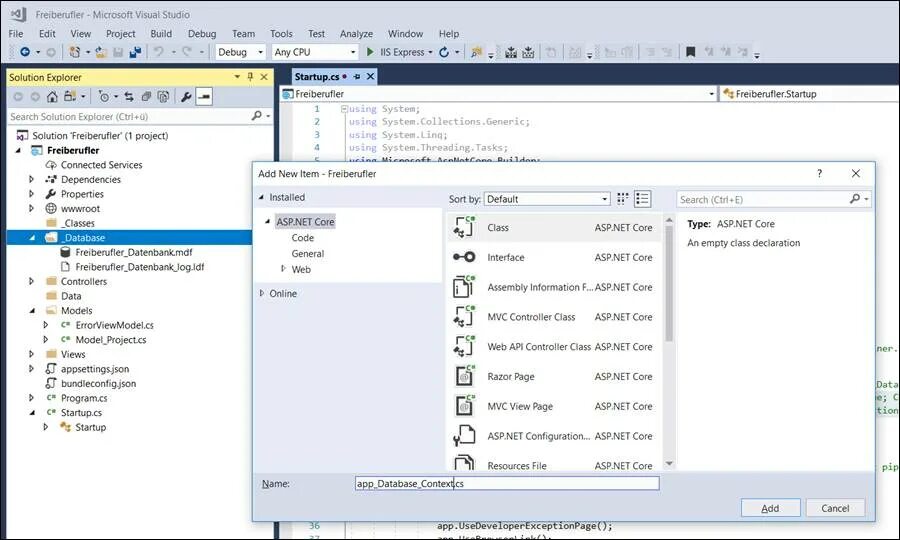Toggle Preview Selected Items icon

coord(204,96)
